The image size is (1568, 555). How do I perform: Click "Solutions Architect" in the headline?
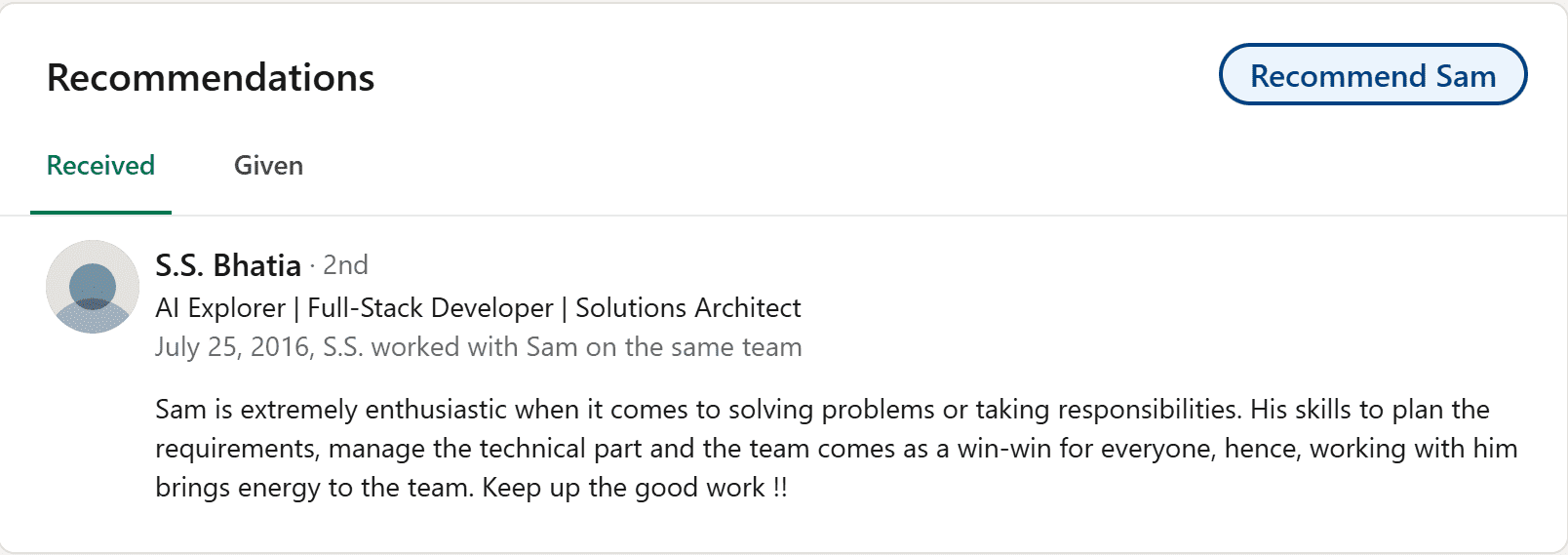(x=687, y=308)
